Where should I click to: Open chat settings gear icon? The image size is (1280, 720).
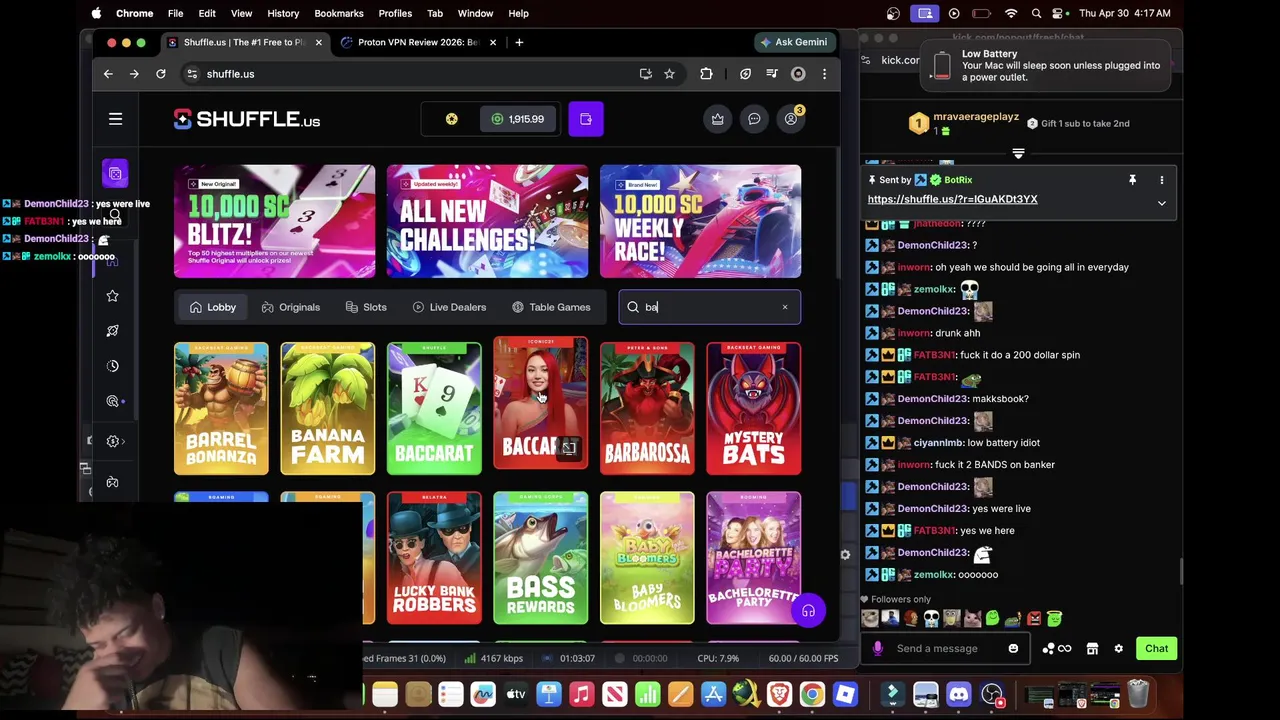click(x=1119, y=648)
